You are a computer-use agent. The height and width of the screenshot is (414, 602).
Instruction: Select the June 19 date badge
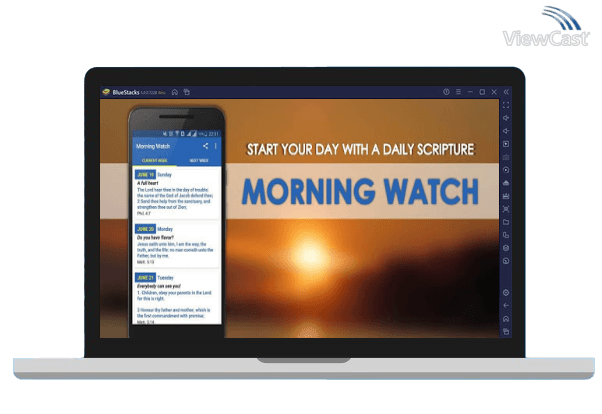146,175
